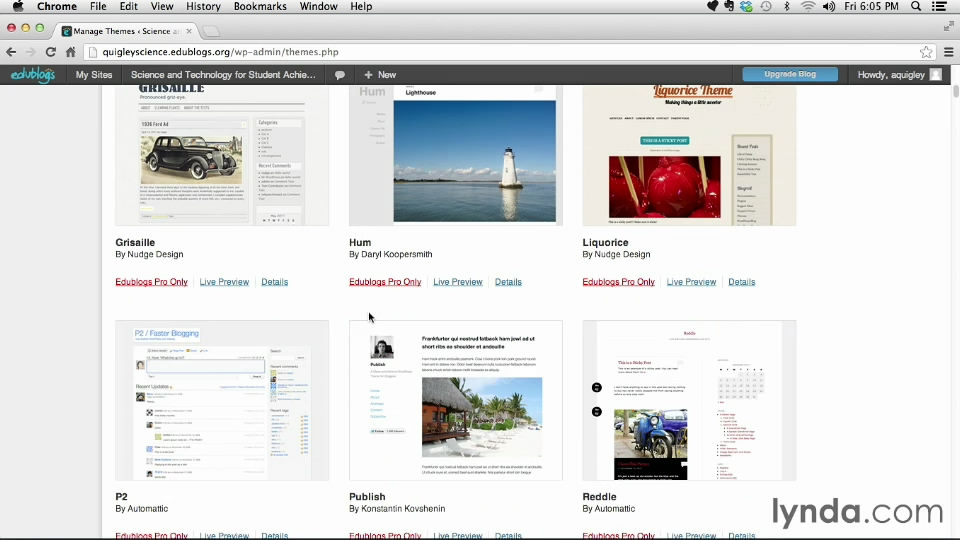Viewport: 960px width, 540px height.
Task: Open the View menu
Action: tap(162, 6)
